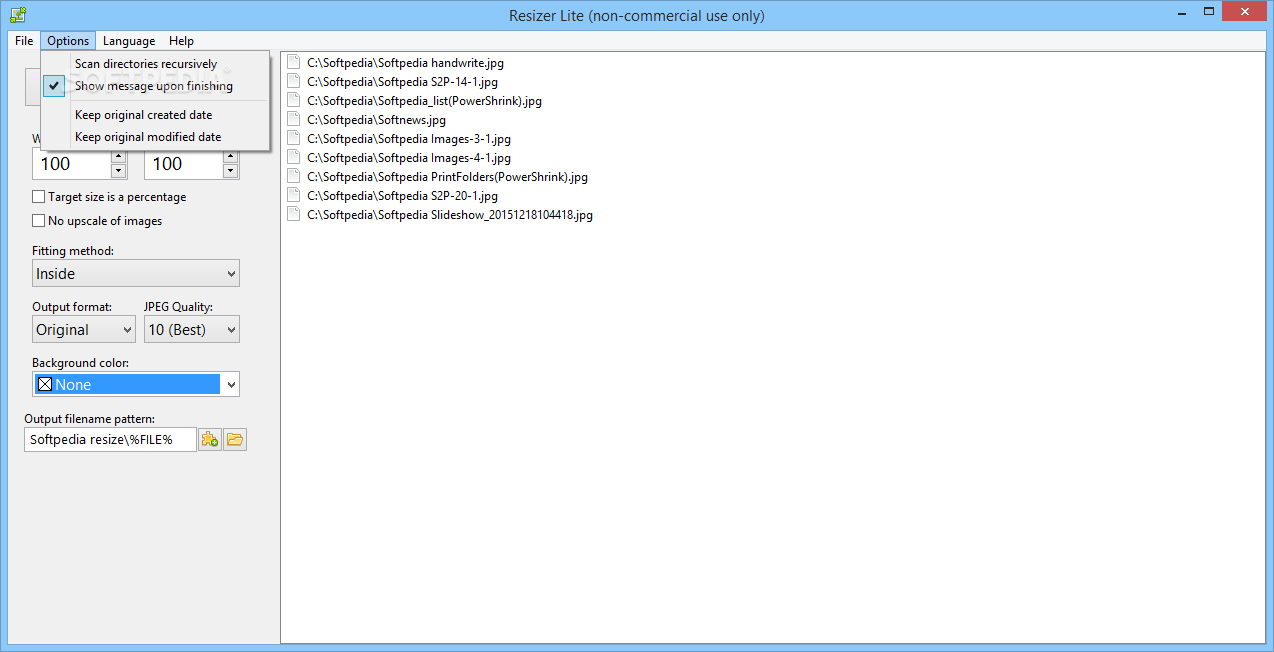Decrease width value with down arrow
The width and height of the screenshot is (1274, 652).
coord(118,171)
